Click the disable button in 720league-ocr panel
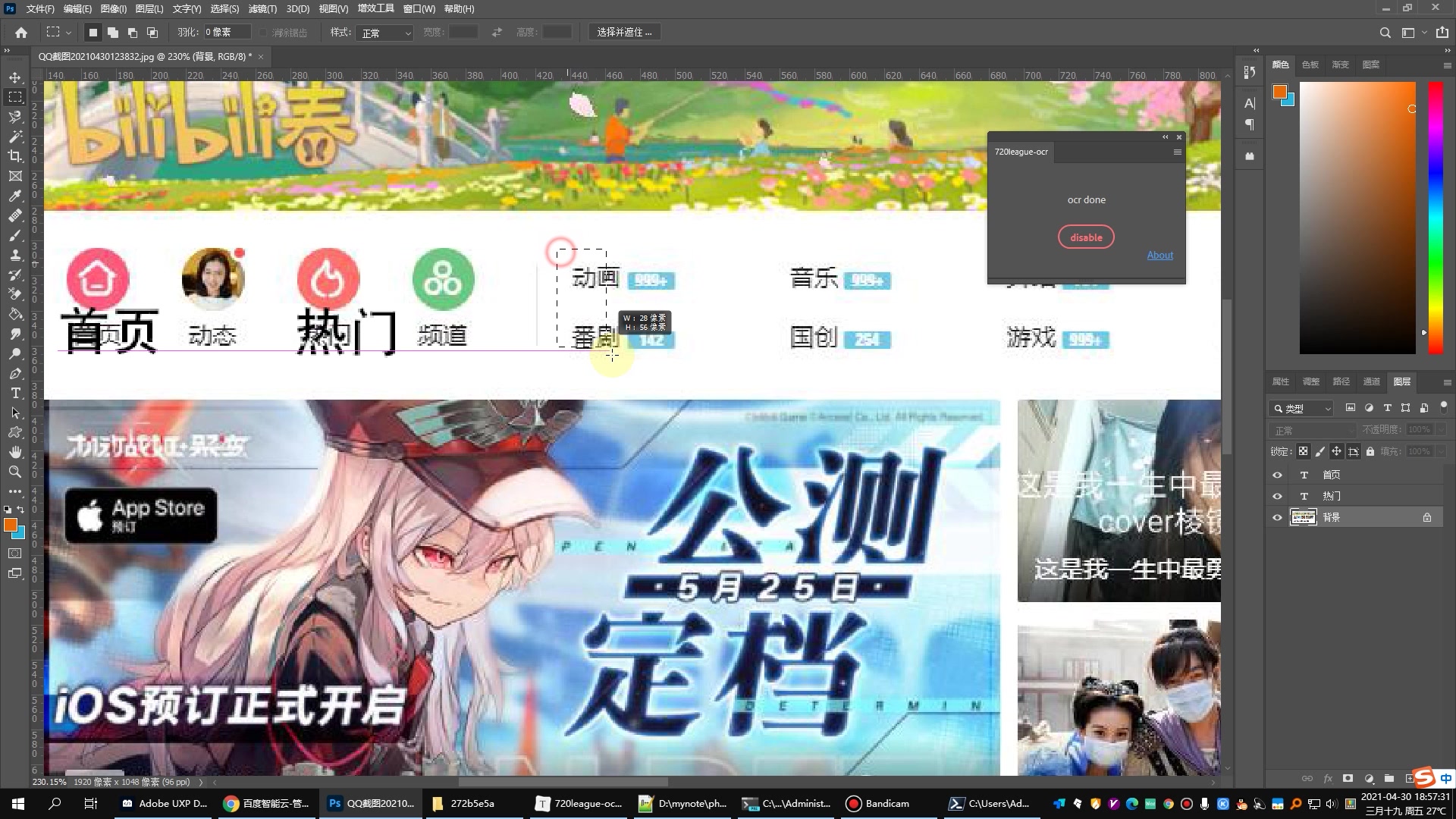Screen dimensions: 1456x819 (x=1086, y=237)
